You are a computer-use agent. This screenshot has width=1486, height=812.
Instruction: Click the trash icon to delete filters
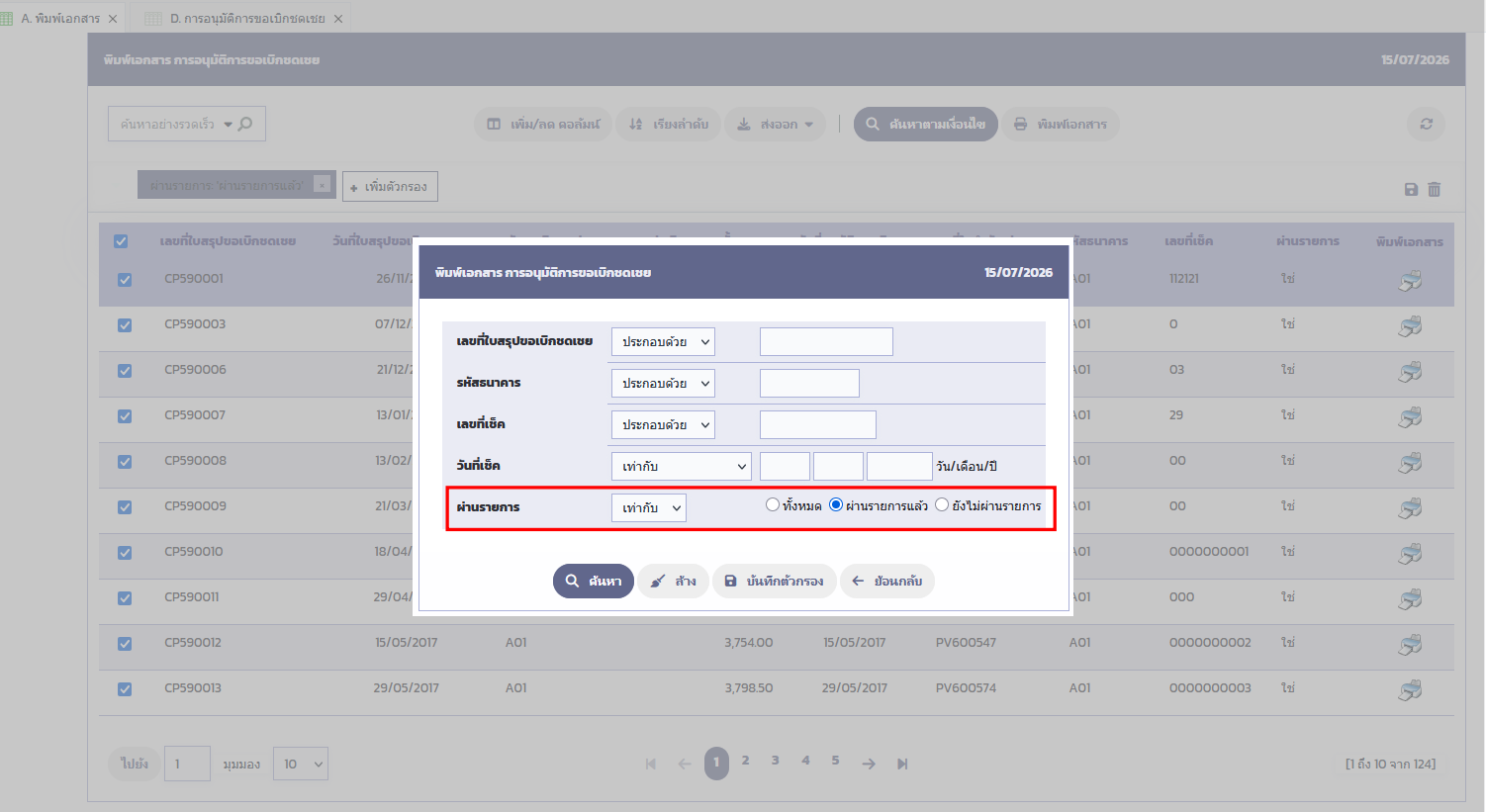(x=1434, y=189)
